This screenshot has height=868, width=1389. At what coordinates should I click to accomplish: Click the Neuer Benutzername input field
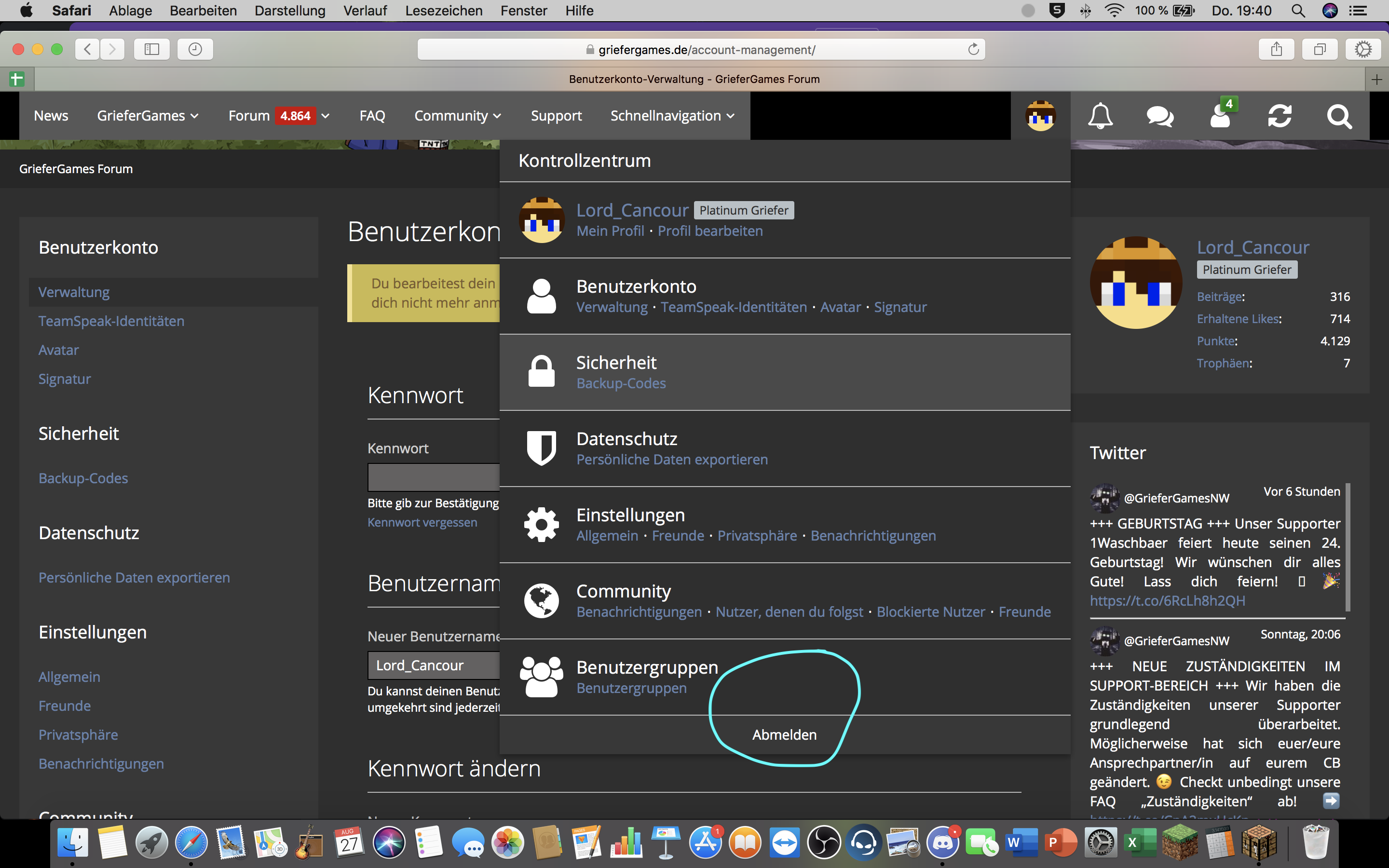434,665
